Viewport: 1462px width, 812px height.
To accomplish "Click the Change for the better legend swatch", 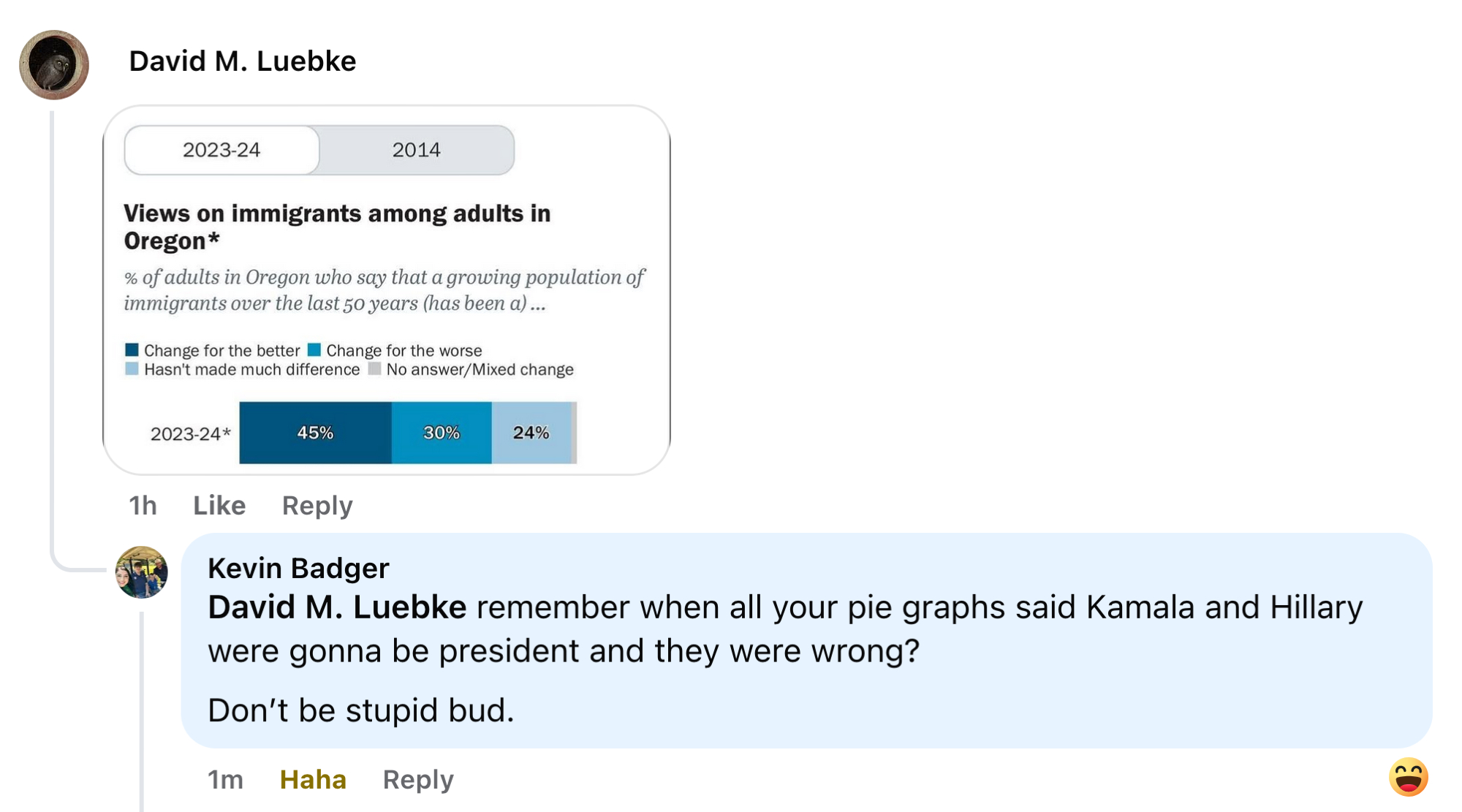I will click(x=132, y=350).
